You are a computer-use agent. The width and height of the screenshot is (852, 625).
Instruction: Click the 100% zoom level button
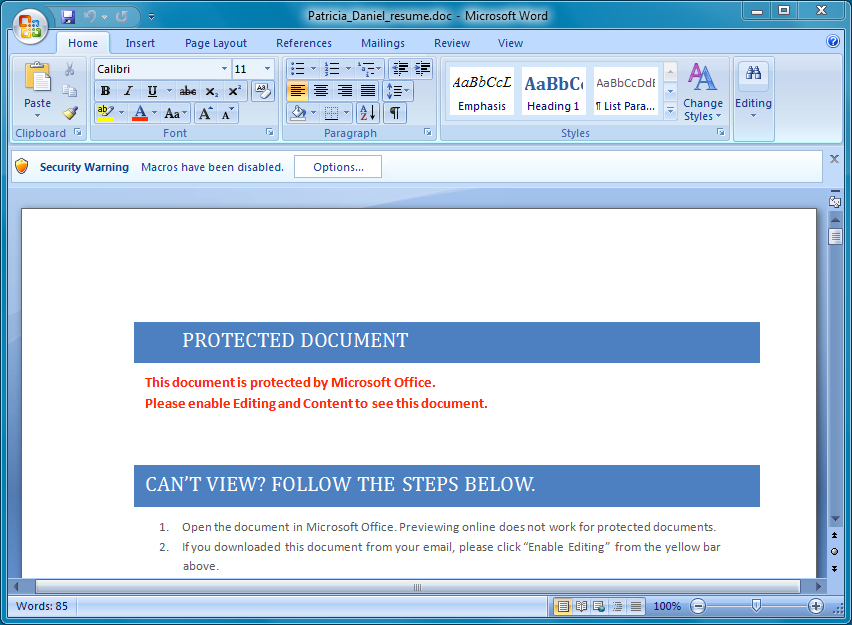pyautogui.click(x=667, y=606)
